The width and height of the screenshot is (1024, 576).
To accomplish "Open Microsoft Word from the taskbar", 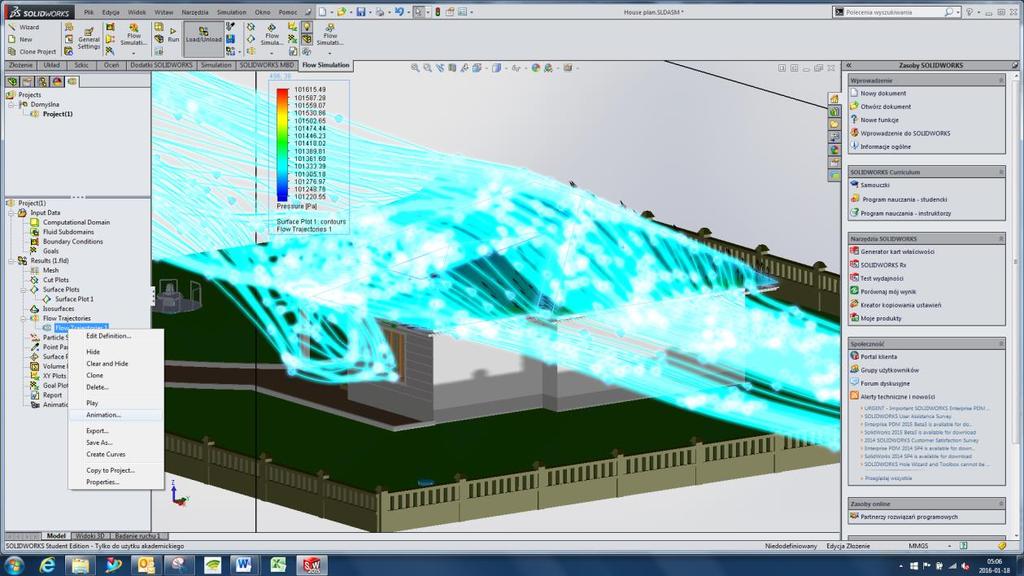I will coord(244,565).
